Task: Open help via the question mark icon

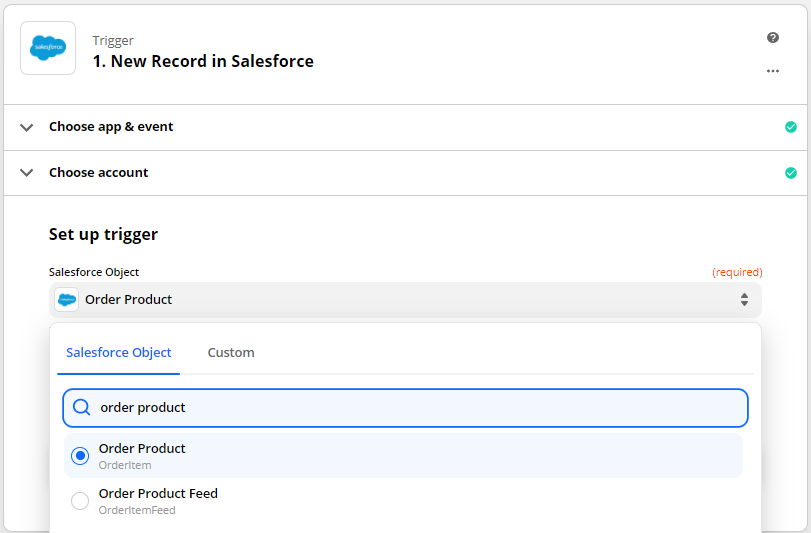Action: point(772,38)
